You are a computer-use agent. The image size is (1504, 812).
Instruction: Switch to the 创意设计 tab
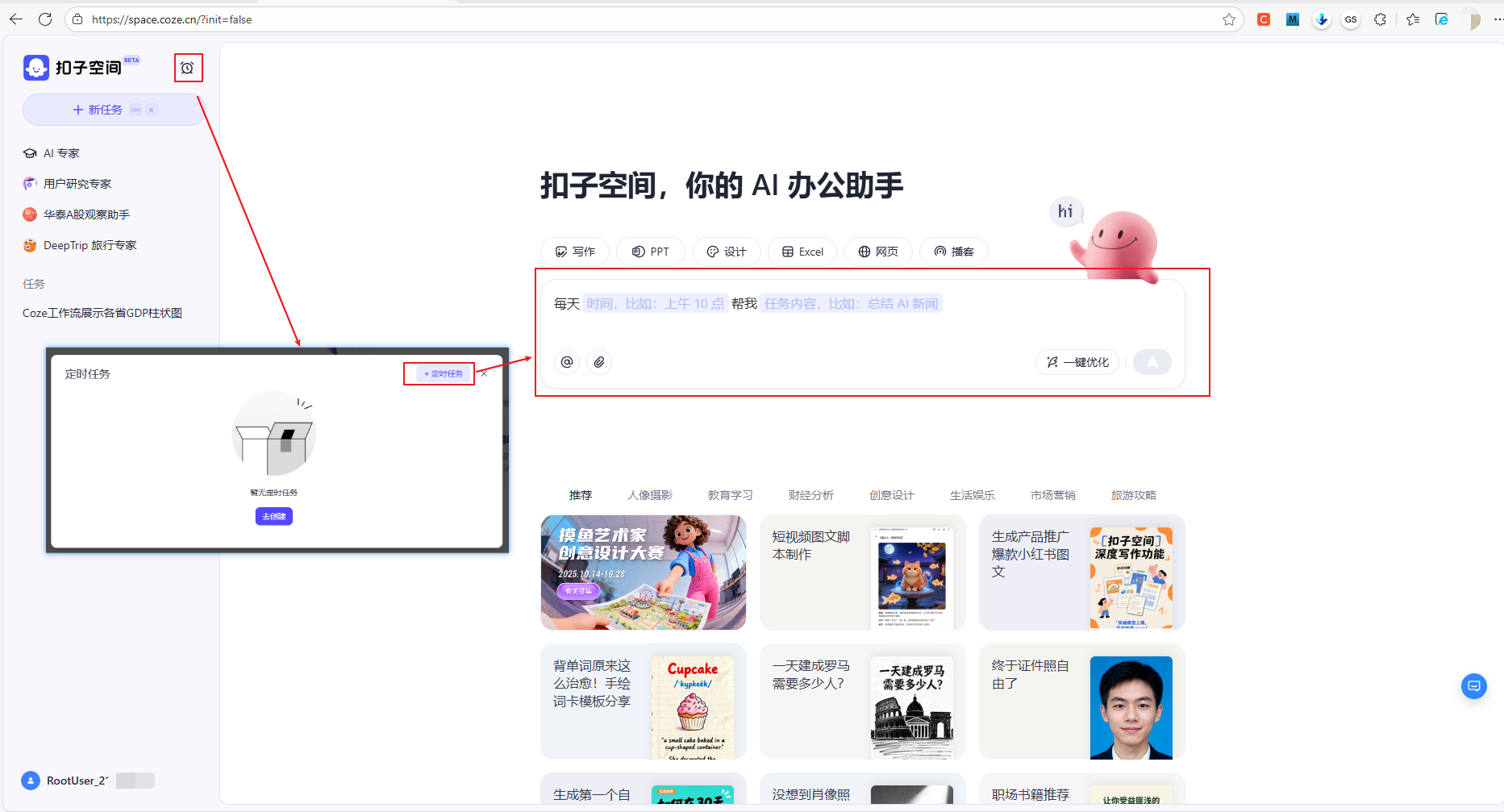point(892,495)
